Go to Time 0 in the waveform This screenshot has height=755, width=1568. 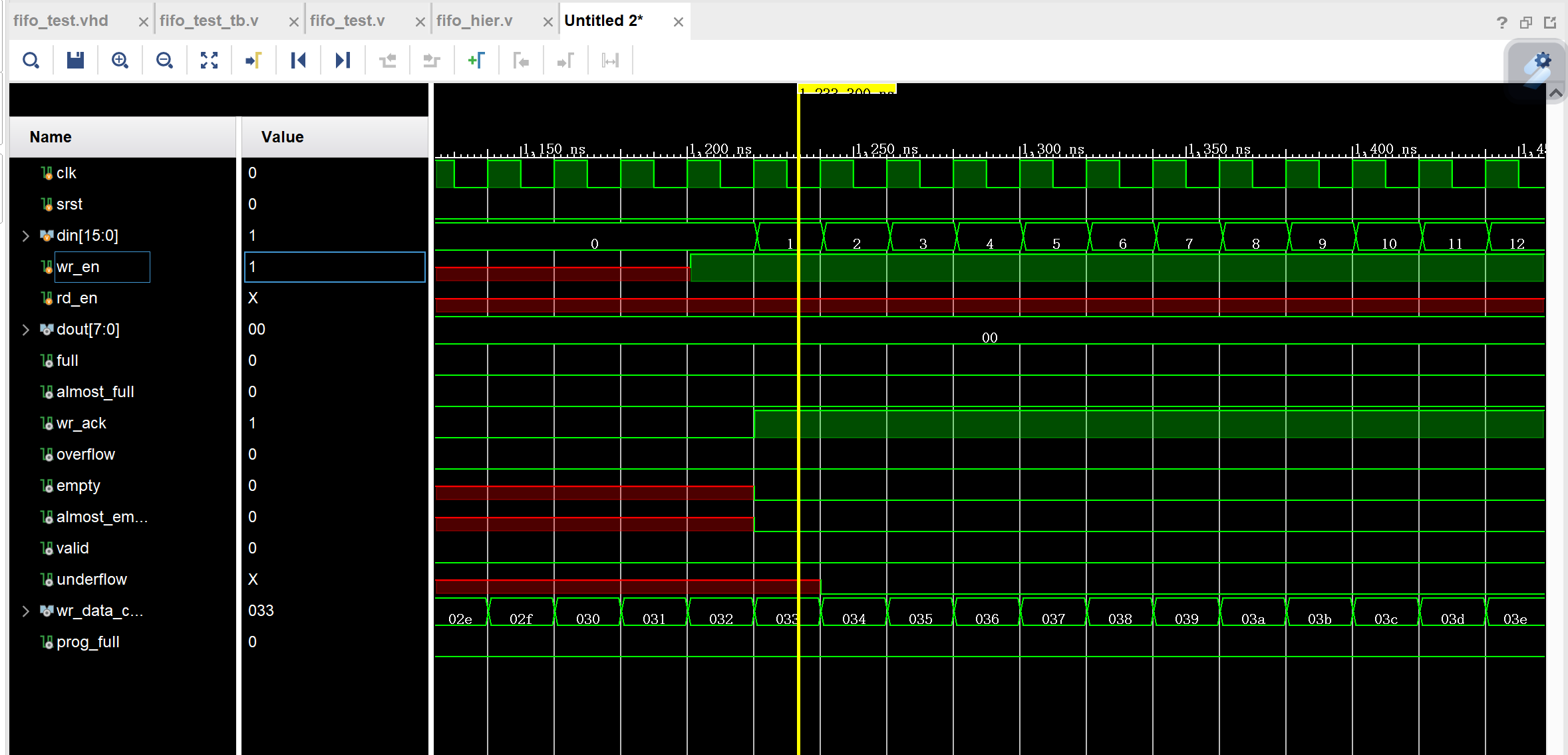click(x=299, y=60)
